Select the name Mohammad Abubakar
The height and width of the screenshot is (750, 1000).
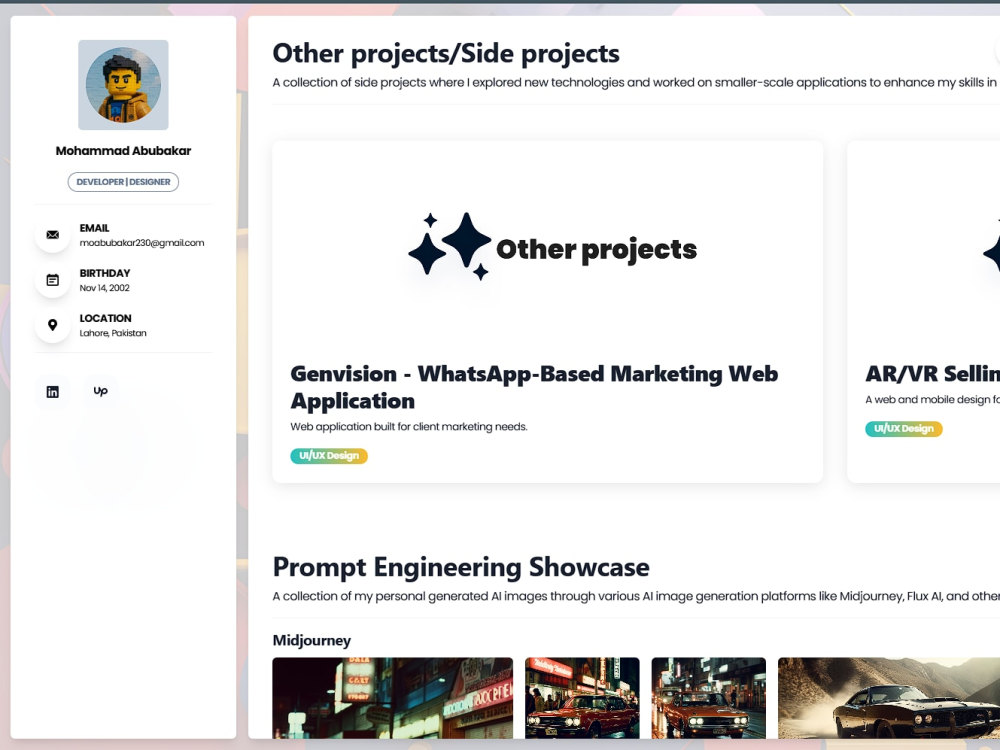click(123, 151)
